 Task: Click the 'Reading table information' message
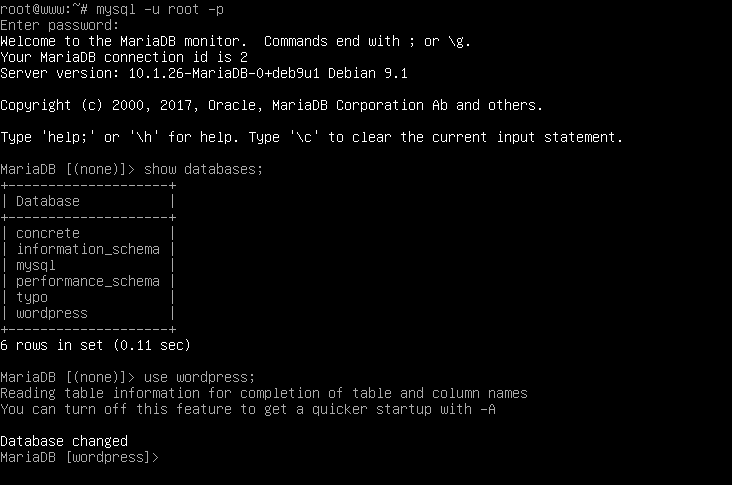point(263,393)
